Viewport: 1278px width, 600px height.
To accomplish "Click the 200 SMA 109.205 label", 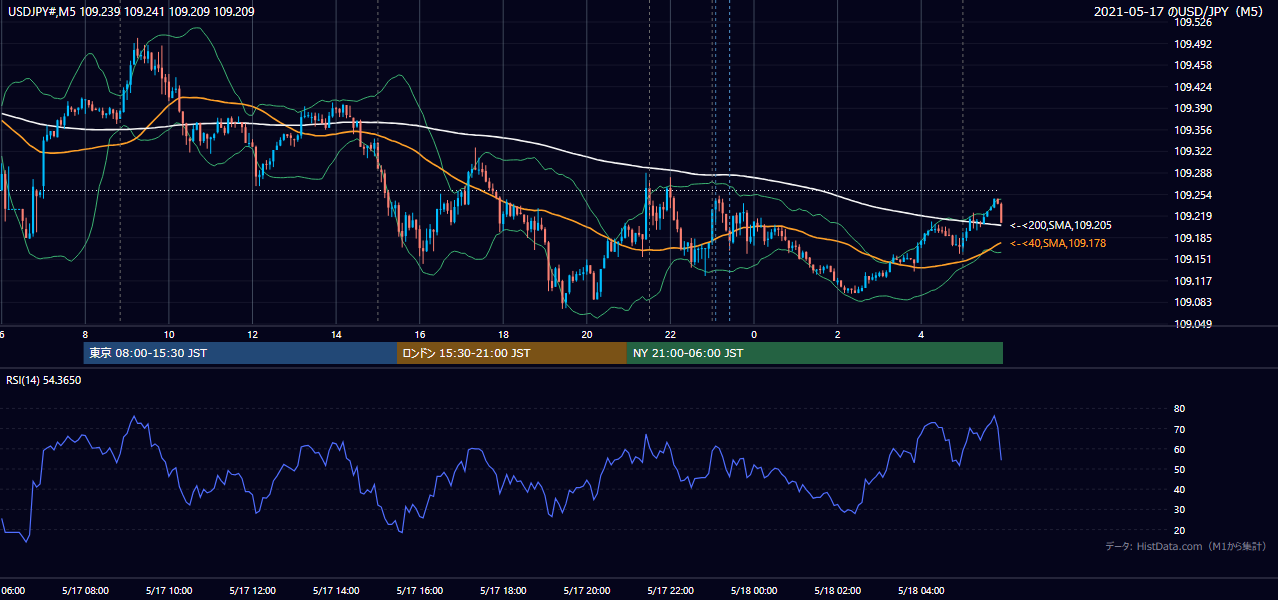I will coord(1061,226).
